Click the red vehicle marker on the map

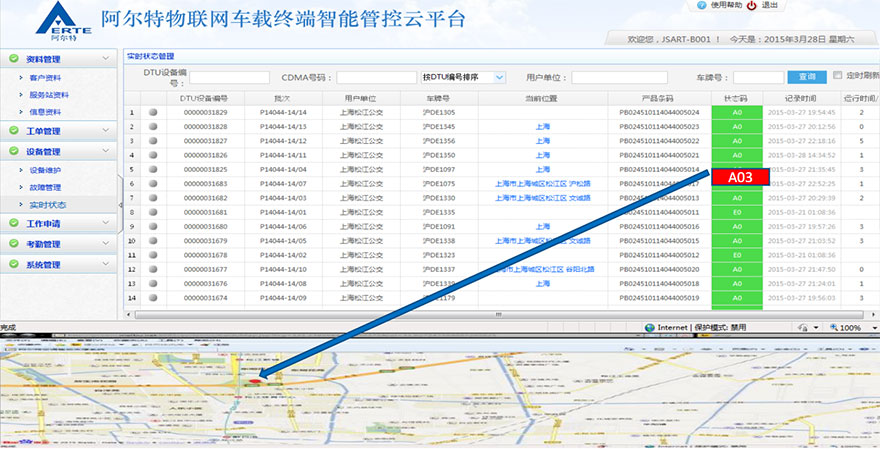(x=255, y=379)
